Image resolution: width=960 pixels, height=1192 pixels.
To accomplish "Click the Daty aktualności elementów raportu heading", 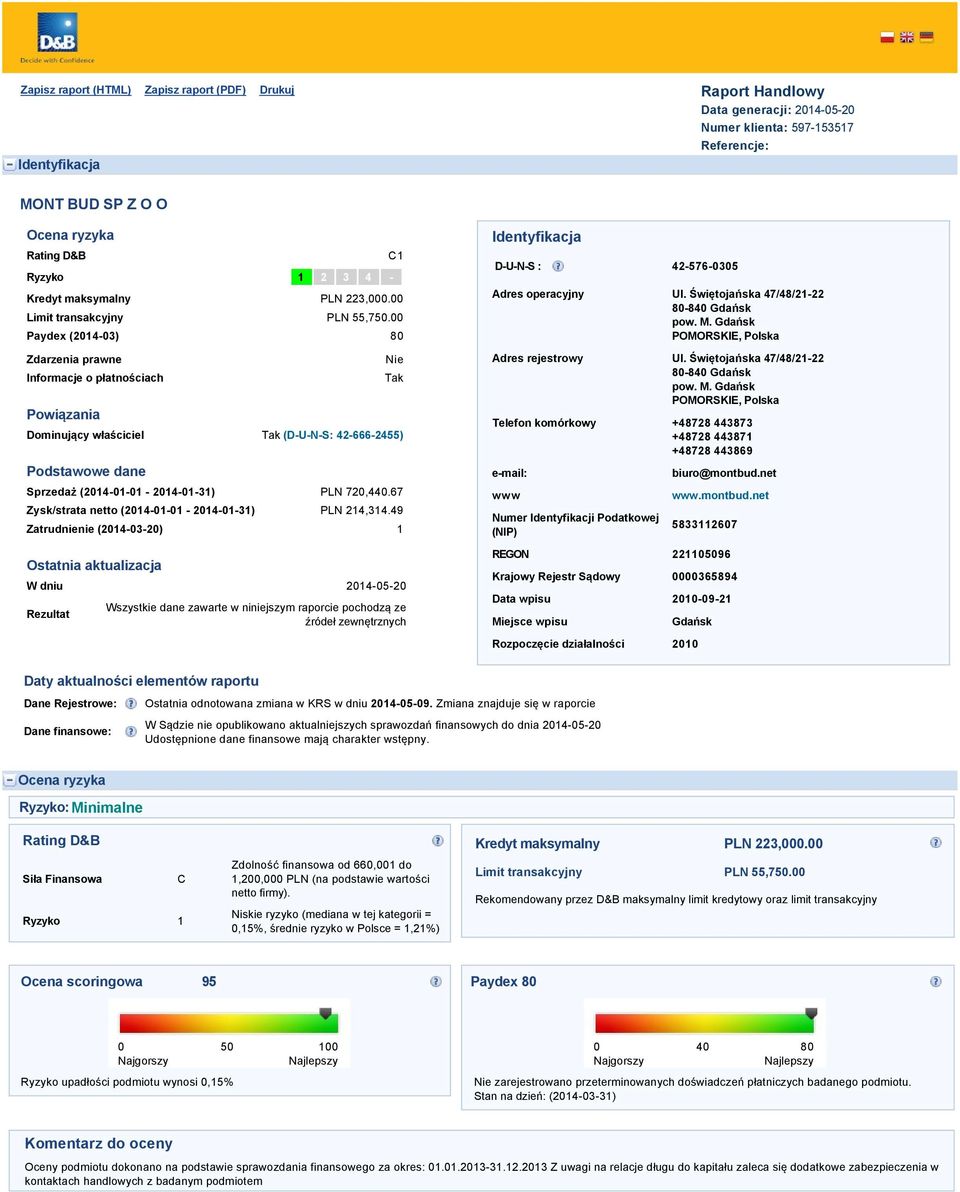I will point(141,682).
